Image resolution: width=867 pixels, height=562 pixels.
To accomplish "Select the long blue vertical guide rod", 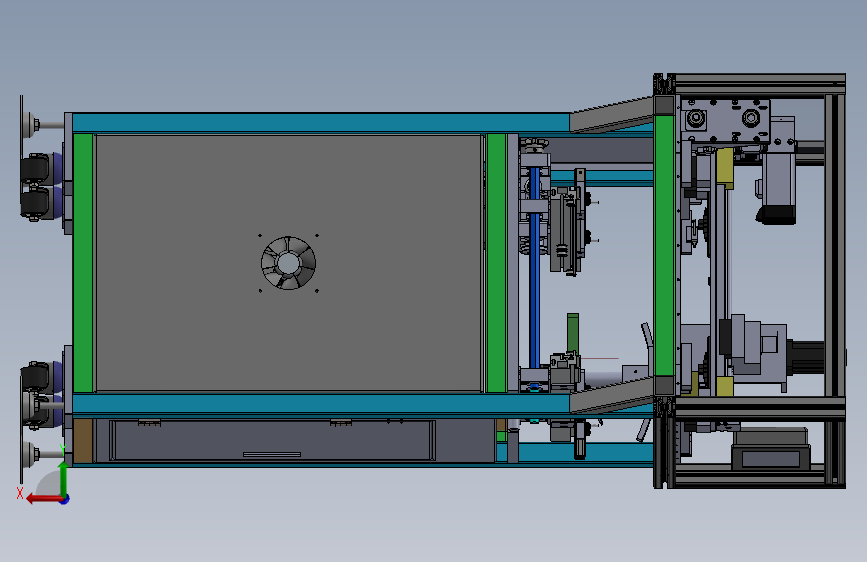I will pyautogui.click(x=534, y=268).
